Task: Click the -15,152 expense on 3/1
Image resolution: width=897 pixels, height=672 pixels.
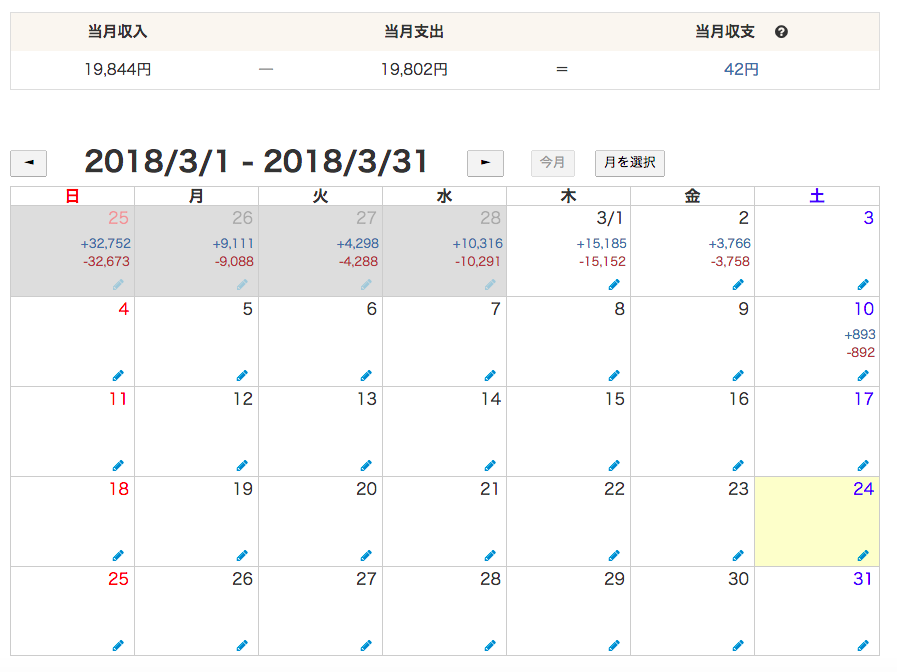Action: click(x=602, y=262)
